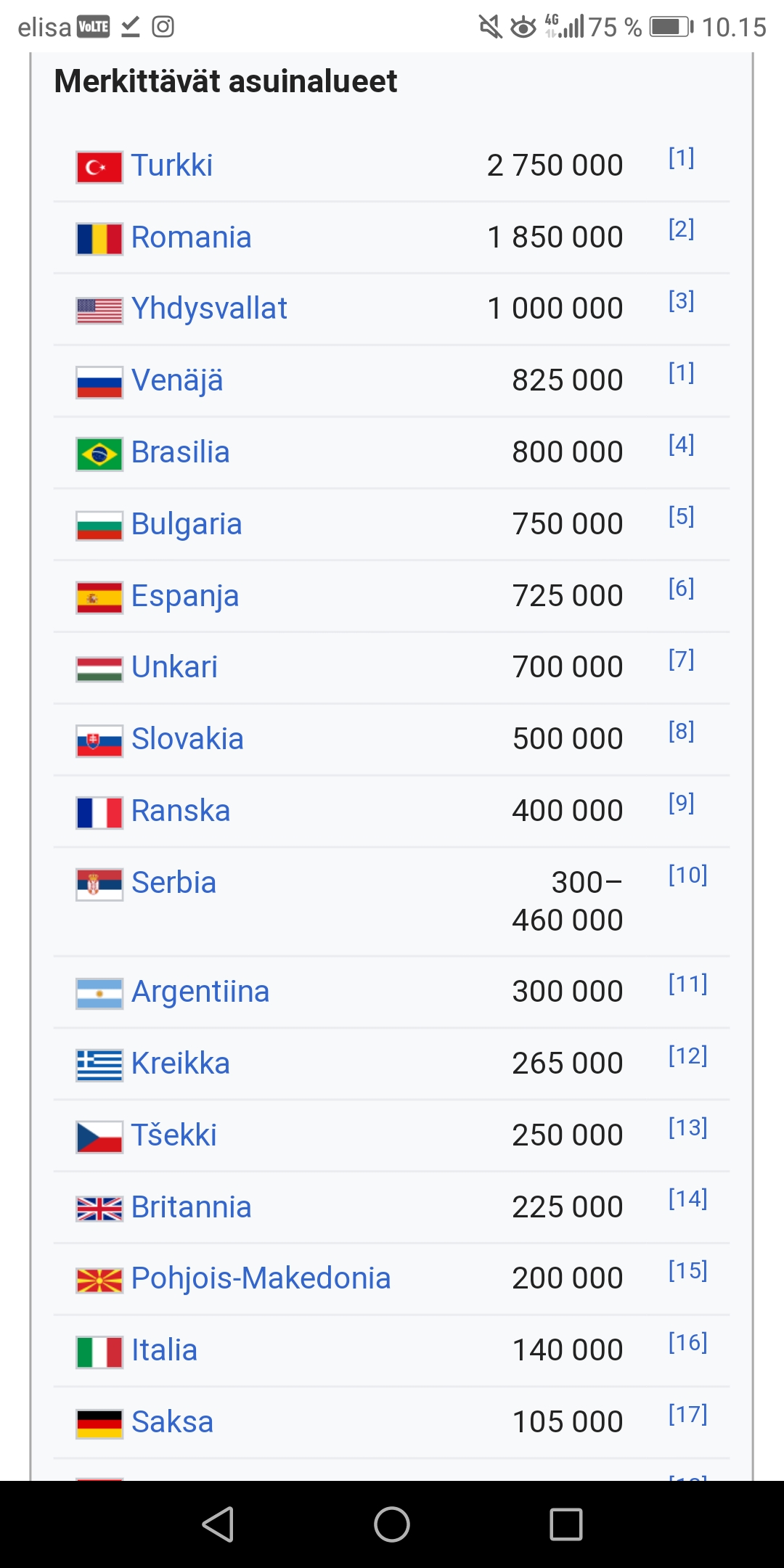This screenshot has height=1568, width=784.
Task: Tap the North Macedonia flag icon
Action: pos(99,1280)
